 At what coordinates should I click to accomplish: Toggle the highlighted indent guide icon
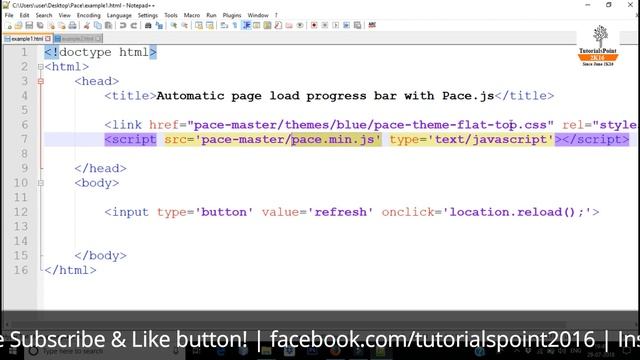[246, 25]
